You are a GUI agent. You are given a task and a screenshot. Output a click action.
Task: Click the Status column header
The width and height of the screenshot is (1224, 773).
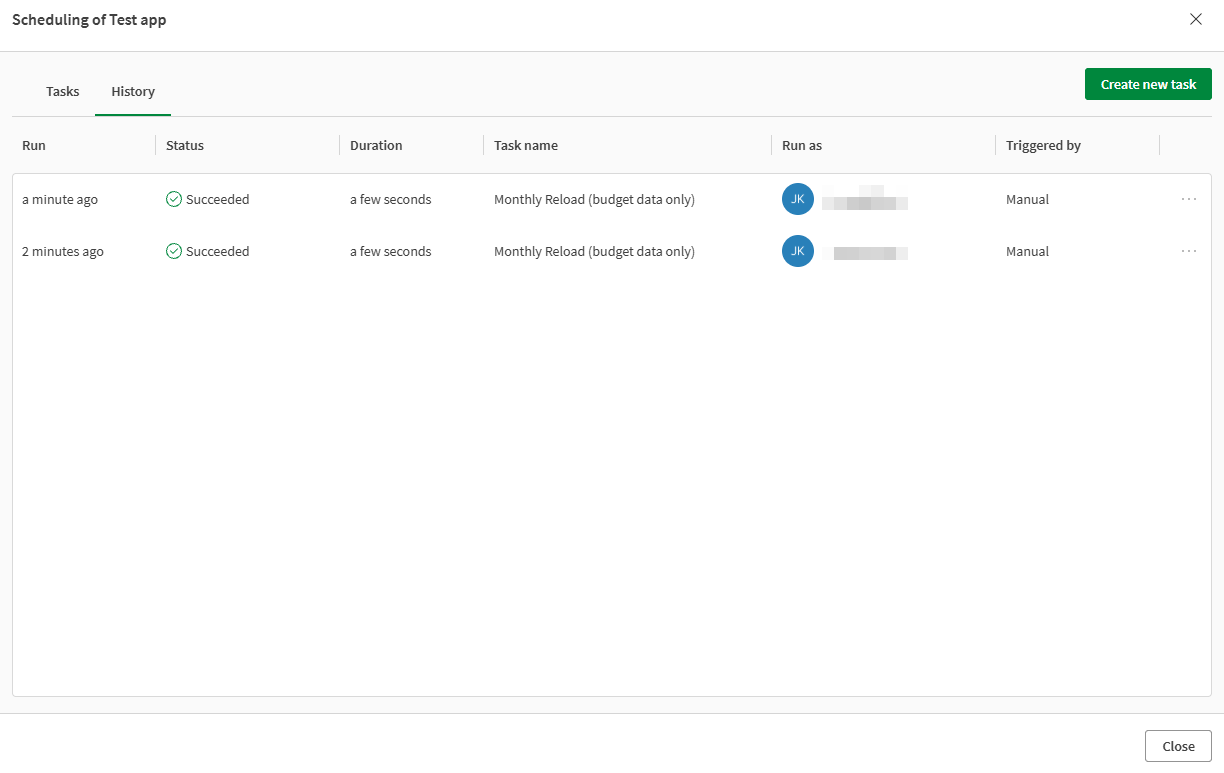pyautogui.click(x=184, y=145)
